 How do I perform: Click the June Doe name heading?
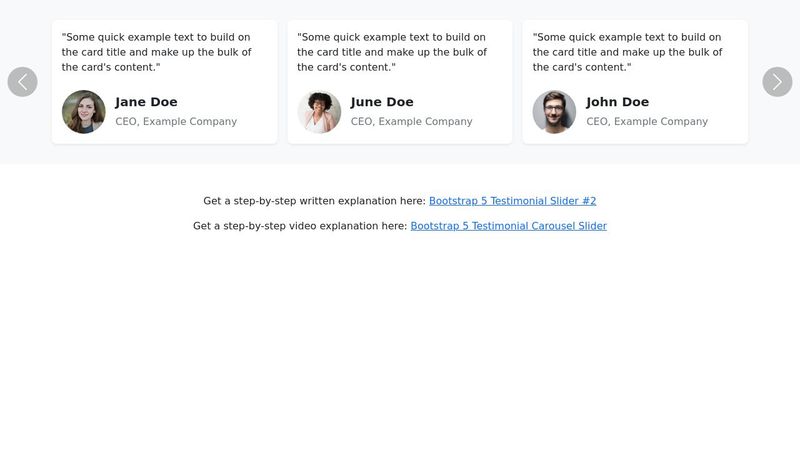pyautogui.click(x=382, y=102)
